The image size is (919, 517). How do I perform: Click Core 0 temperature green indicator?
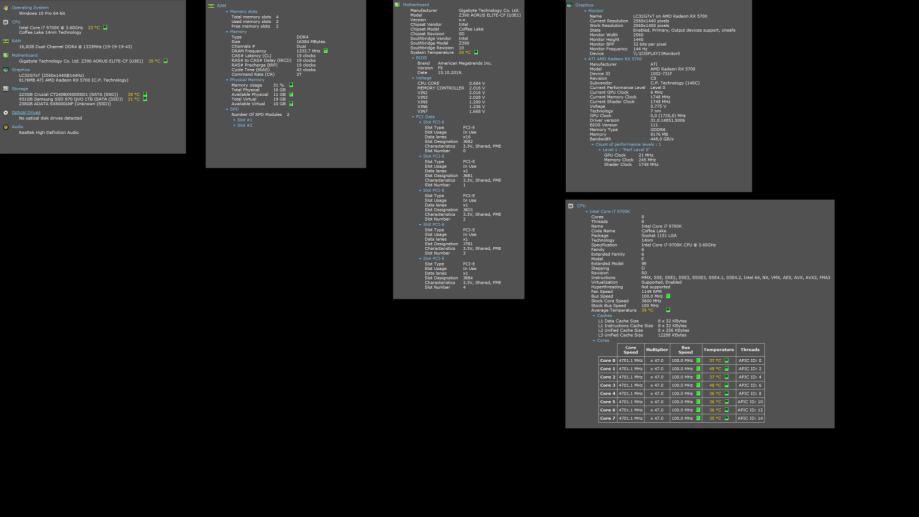click(727, 360)
